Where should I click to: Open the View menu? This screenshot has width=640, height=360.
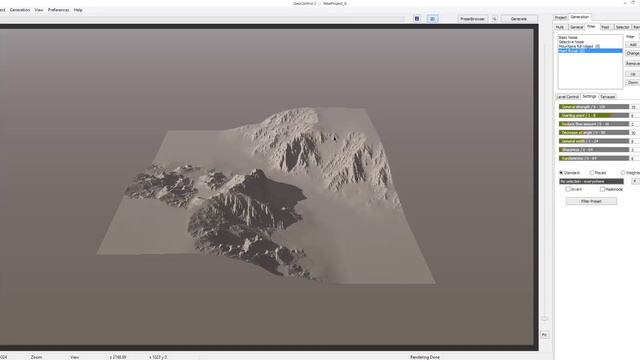click(39, 10)
